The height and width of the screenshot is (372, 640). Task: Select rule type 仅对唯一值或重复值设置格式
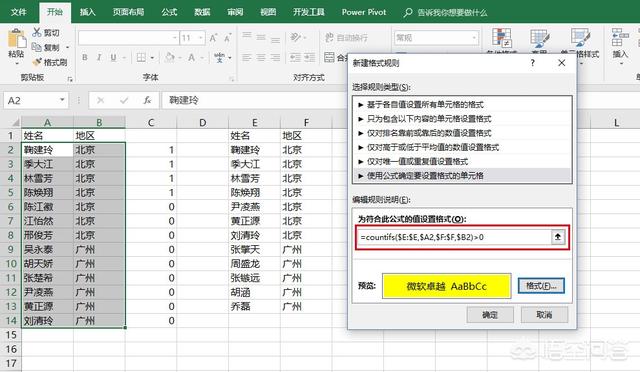click(x=462, y=161)
